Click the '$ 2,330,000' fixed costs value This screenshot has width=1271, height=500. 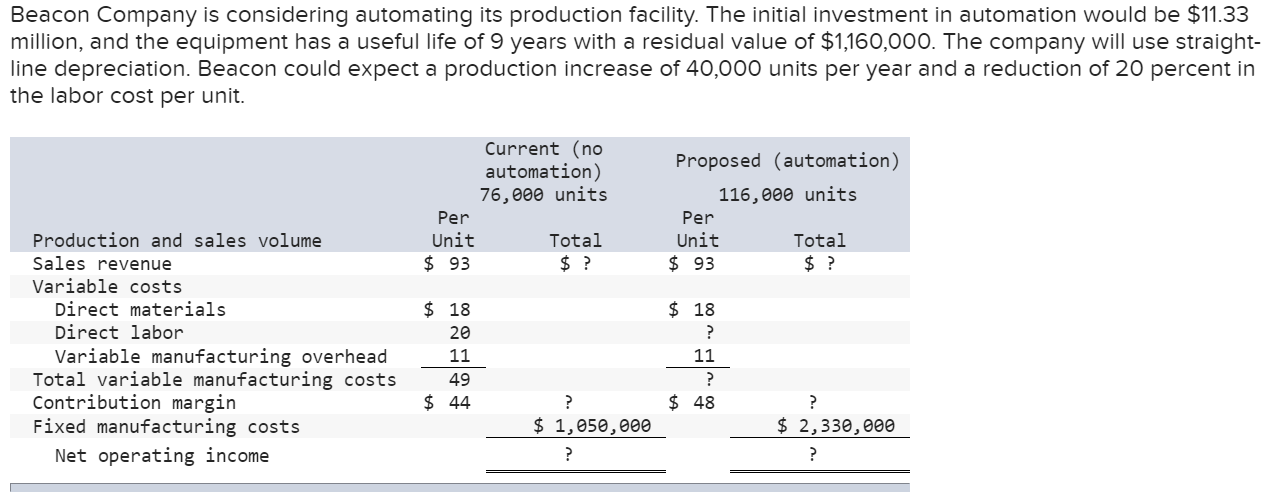(836, 427)
